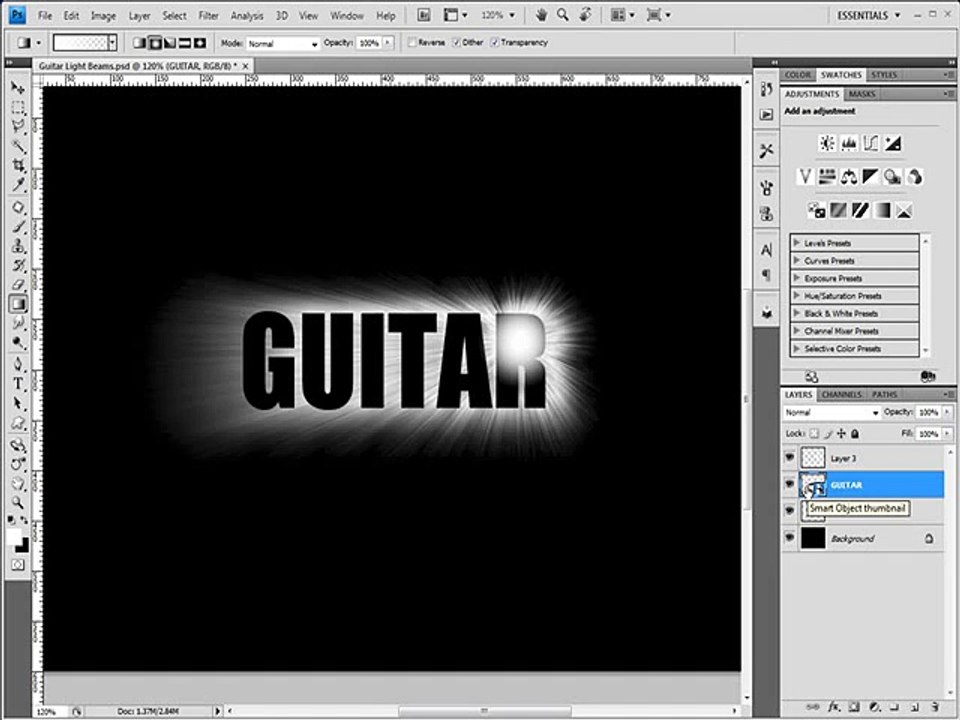The width and height of the screenshot is (960, 720).
Task: Toggle the Transparency checkbox
Action: point(495,43)
